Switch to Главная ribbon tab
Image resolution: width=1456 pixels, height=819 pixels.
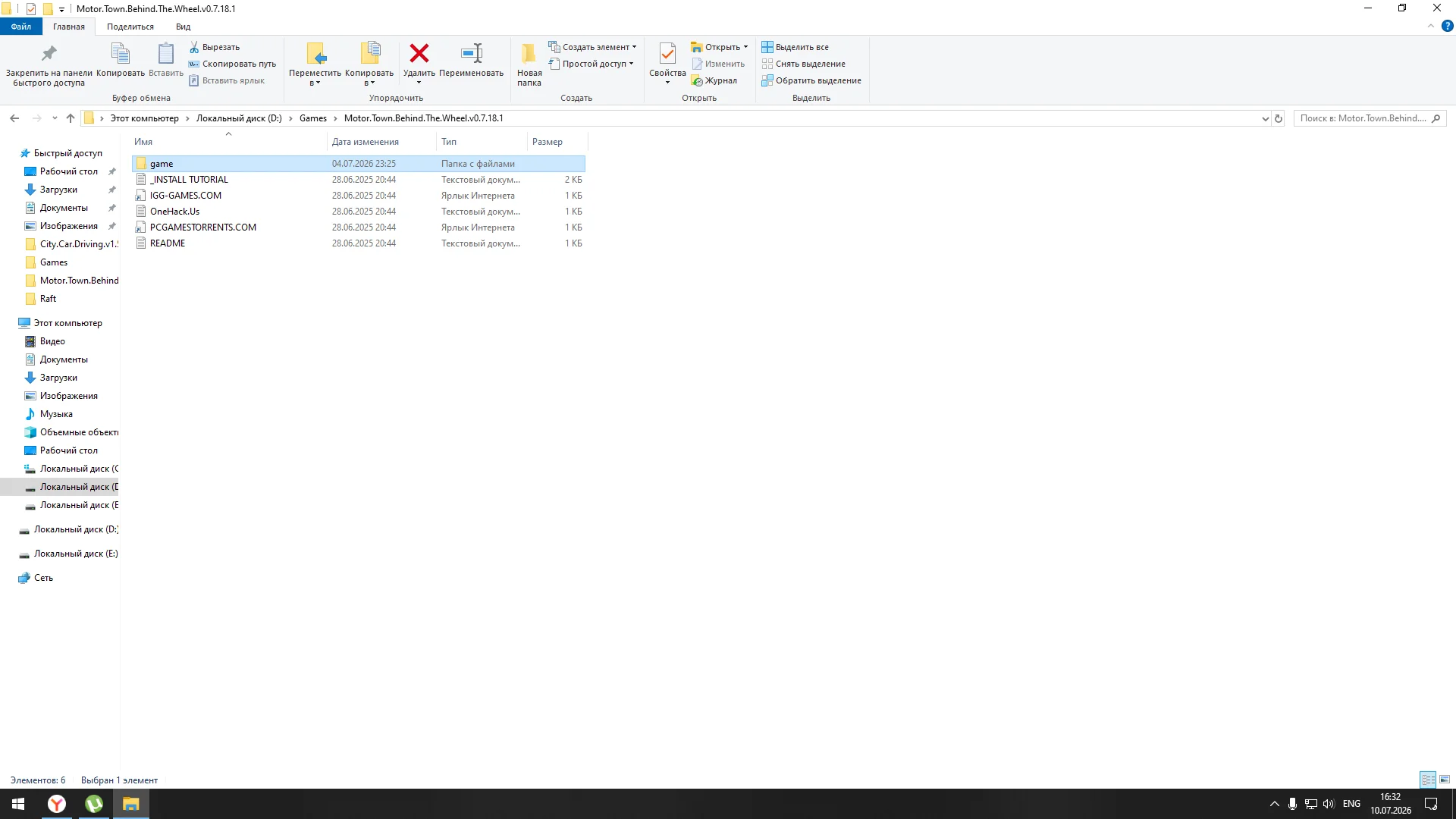(x=69, y=27)
